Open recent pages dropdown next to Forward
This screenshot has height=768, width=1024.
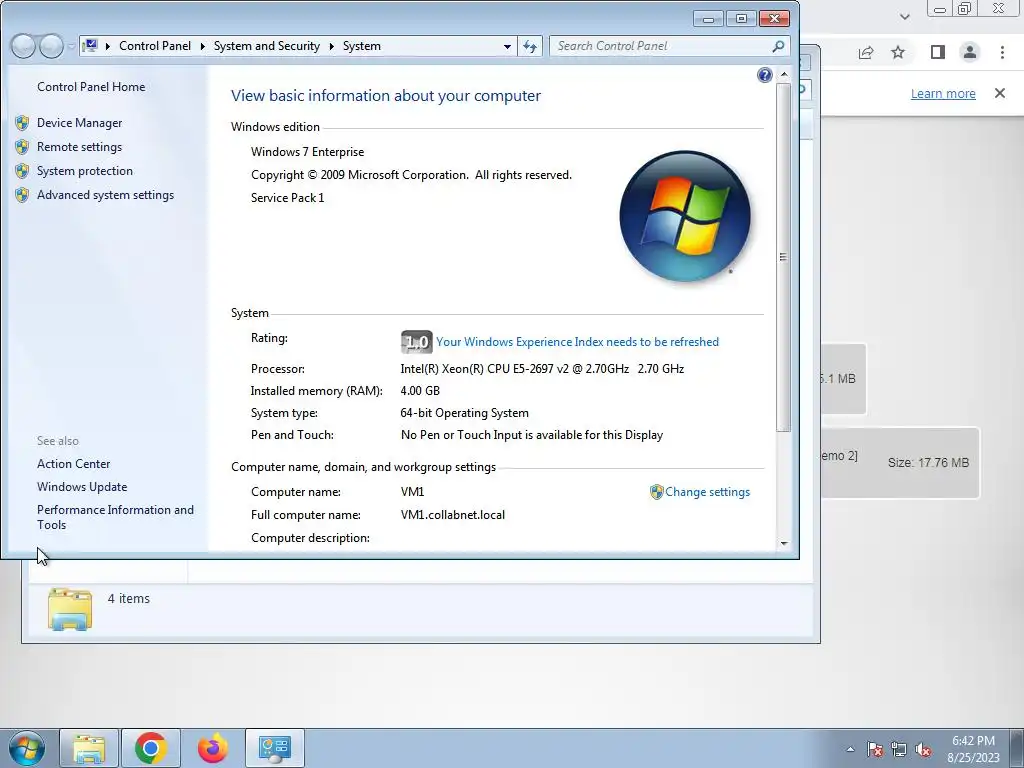coord(71,46)
